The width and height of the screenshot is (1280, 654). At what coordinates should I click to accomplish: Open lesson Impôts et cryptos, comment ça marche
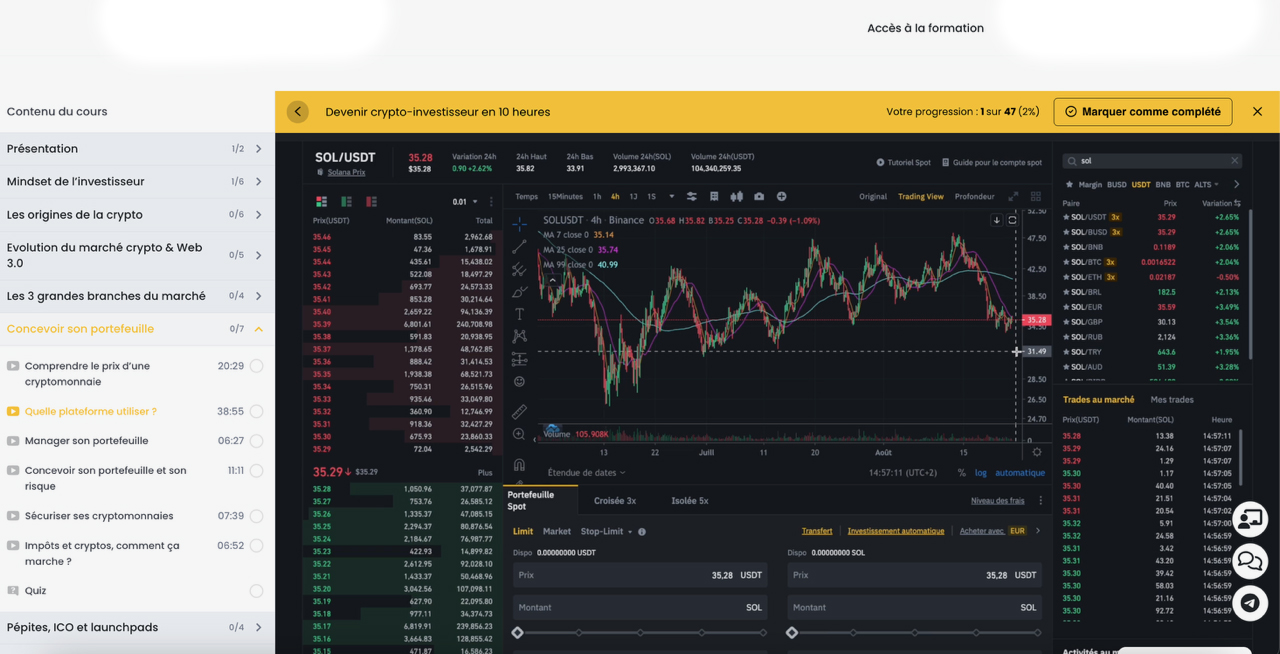click(102, 553)
